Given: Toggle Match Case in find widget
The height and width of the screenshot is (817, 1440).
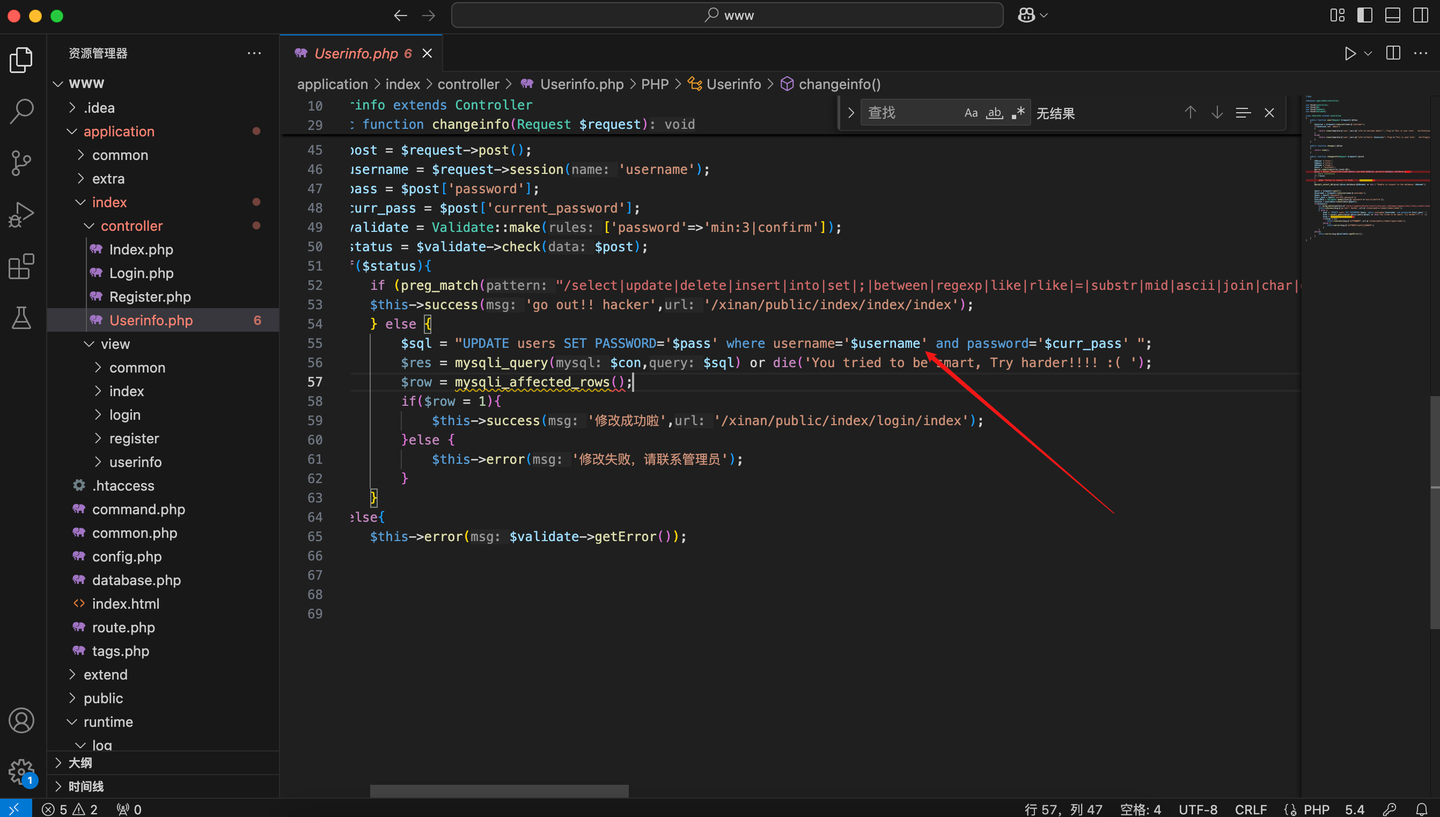Looking at the screenshot, I should tap(970, 113).
